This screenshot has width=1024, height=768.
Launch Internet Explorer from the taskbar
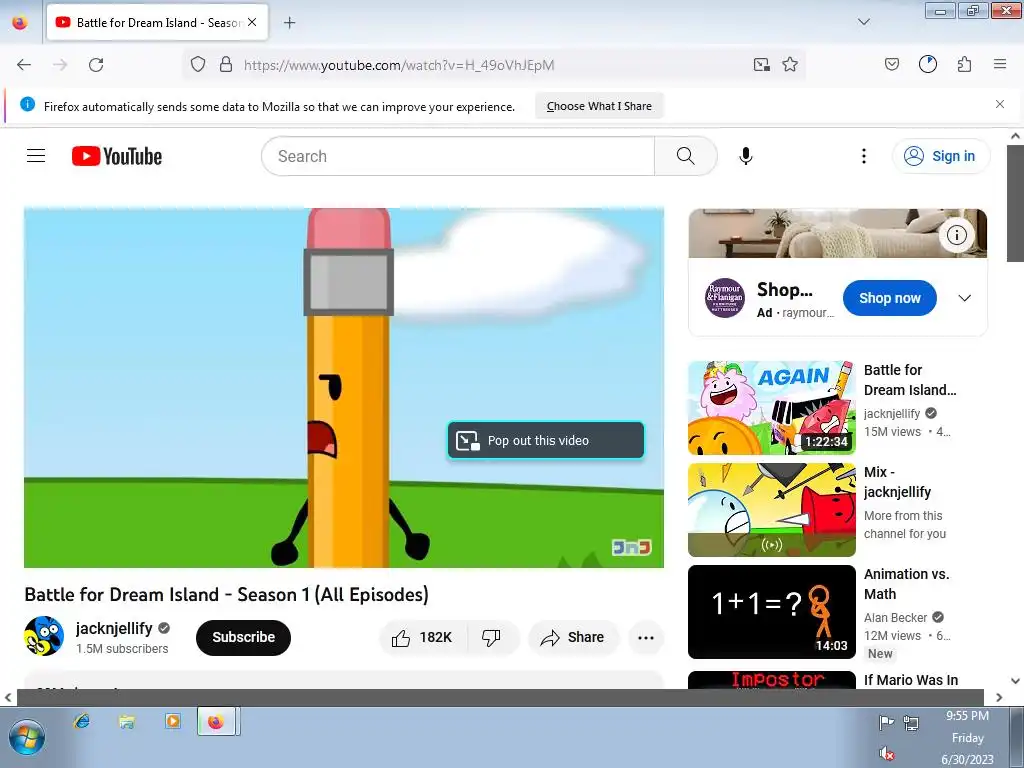coord(82,721)
